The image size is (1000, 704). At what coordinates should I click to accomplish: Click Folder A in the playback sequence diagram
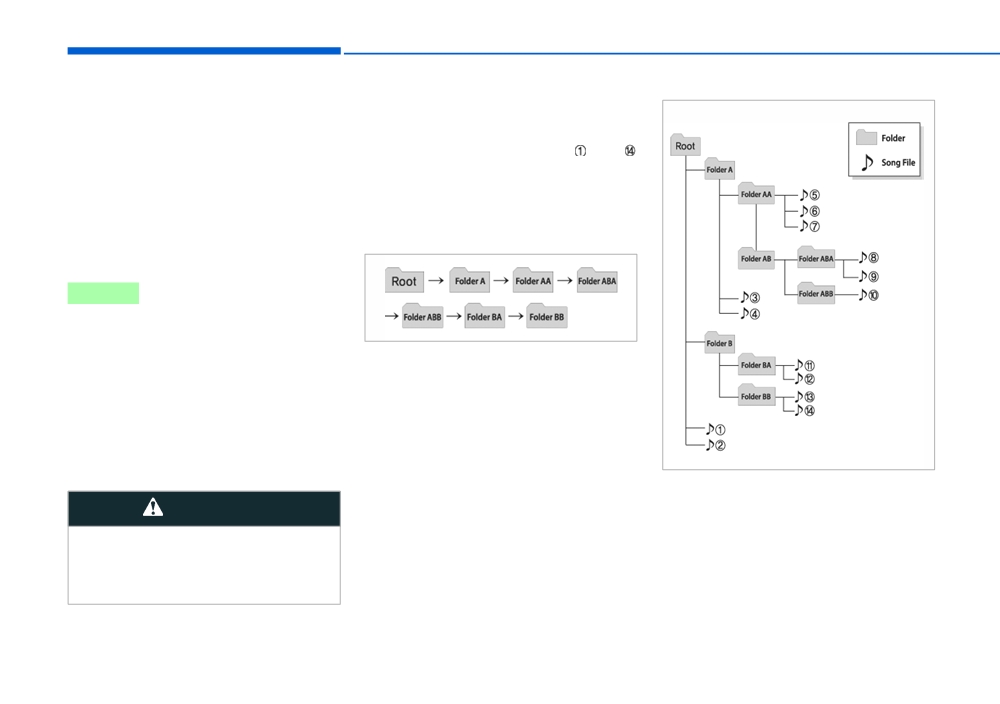click(470, 281)
